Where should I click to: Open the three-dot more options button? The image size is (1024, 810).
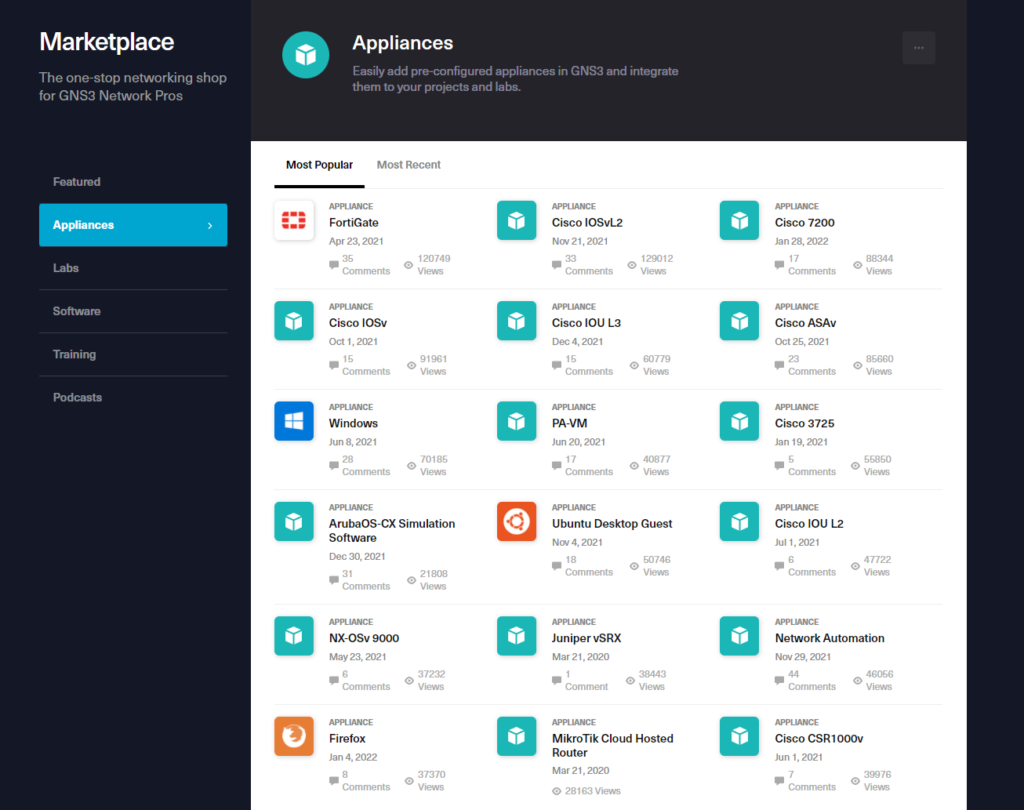(918, 48)
